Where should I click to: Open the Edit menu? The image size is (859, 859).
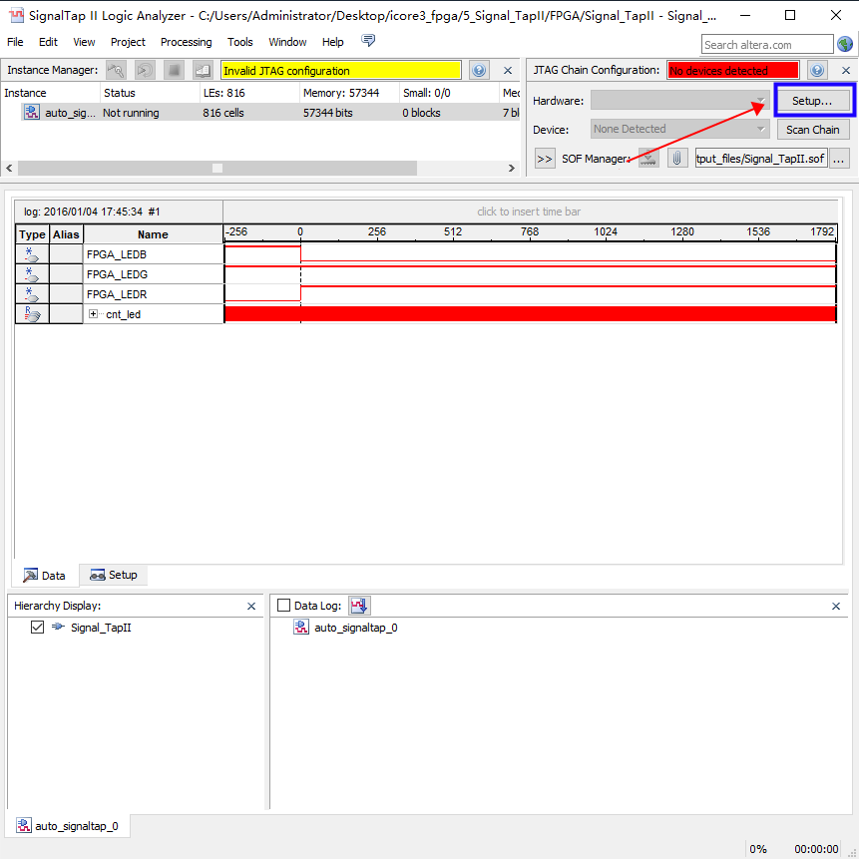click(x=48, y=42)
